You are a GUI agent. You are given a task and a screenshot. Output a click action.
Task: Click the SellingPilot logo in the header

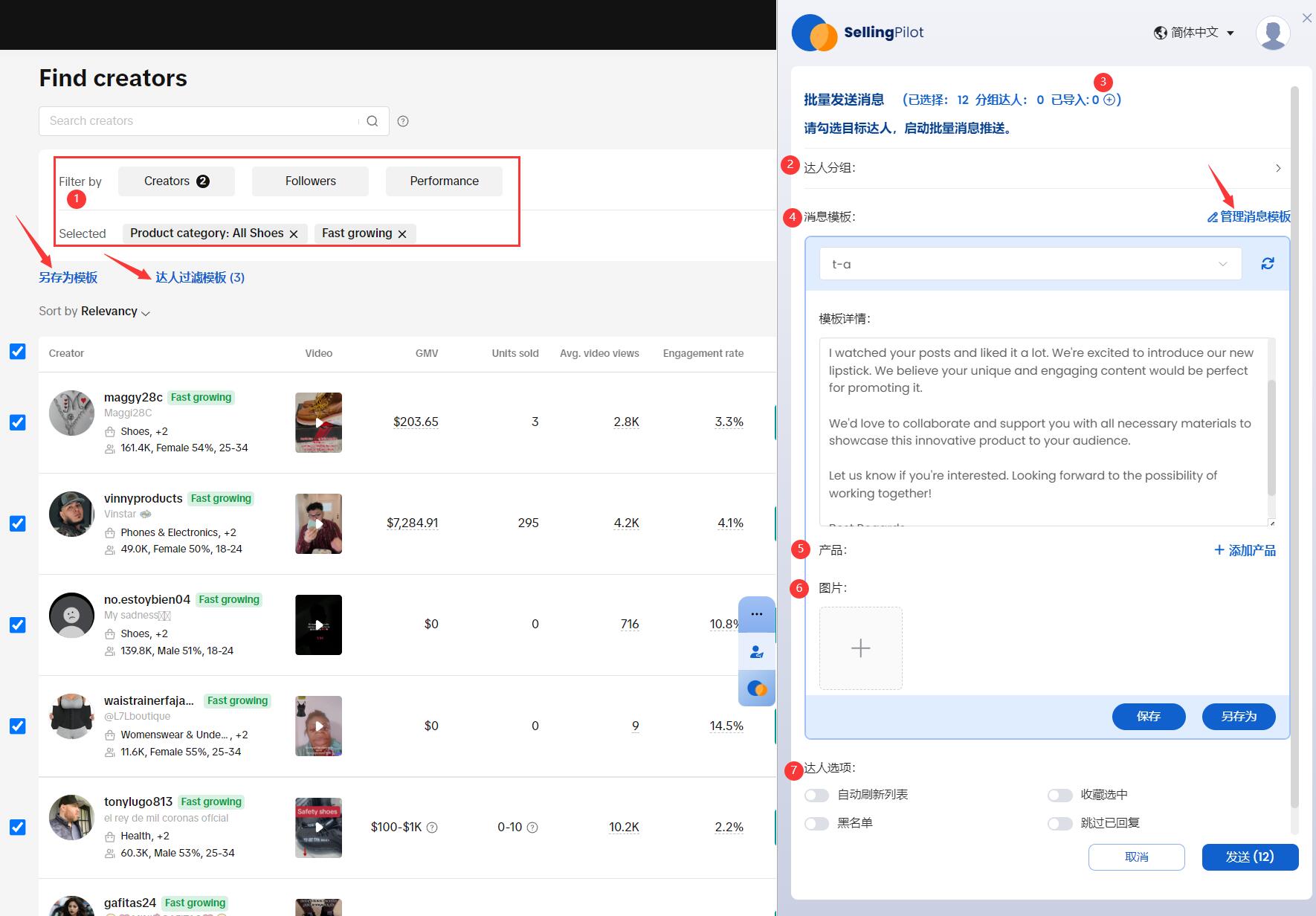click(x=858, y=33)
